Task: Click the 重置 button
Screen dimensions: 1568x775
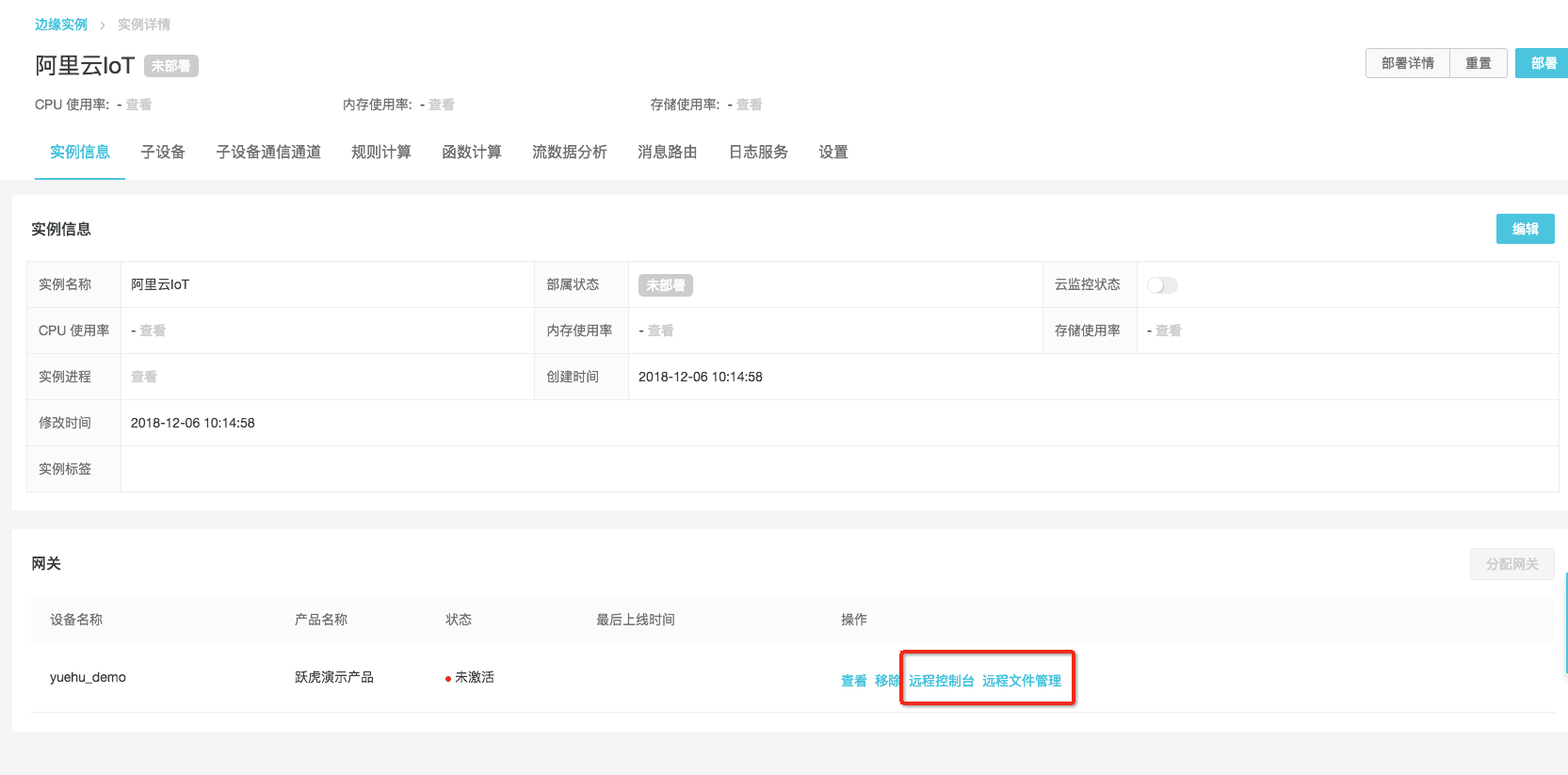Action: pyautogui.click(x=1479, y=63)
